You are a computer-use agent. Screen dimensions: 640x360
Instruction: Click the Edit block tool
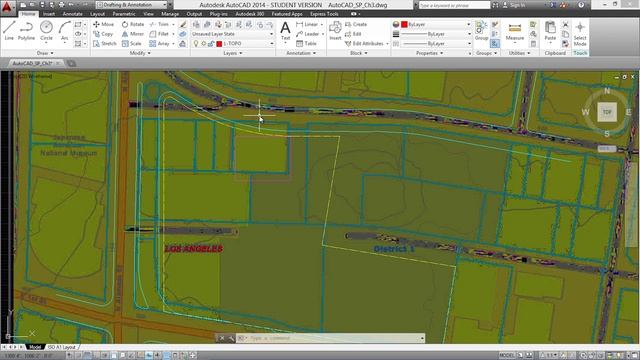(353, 34)
